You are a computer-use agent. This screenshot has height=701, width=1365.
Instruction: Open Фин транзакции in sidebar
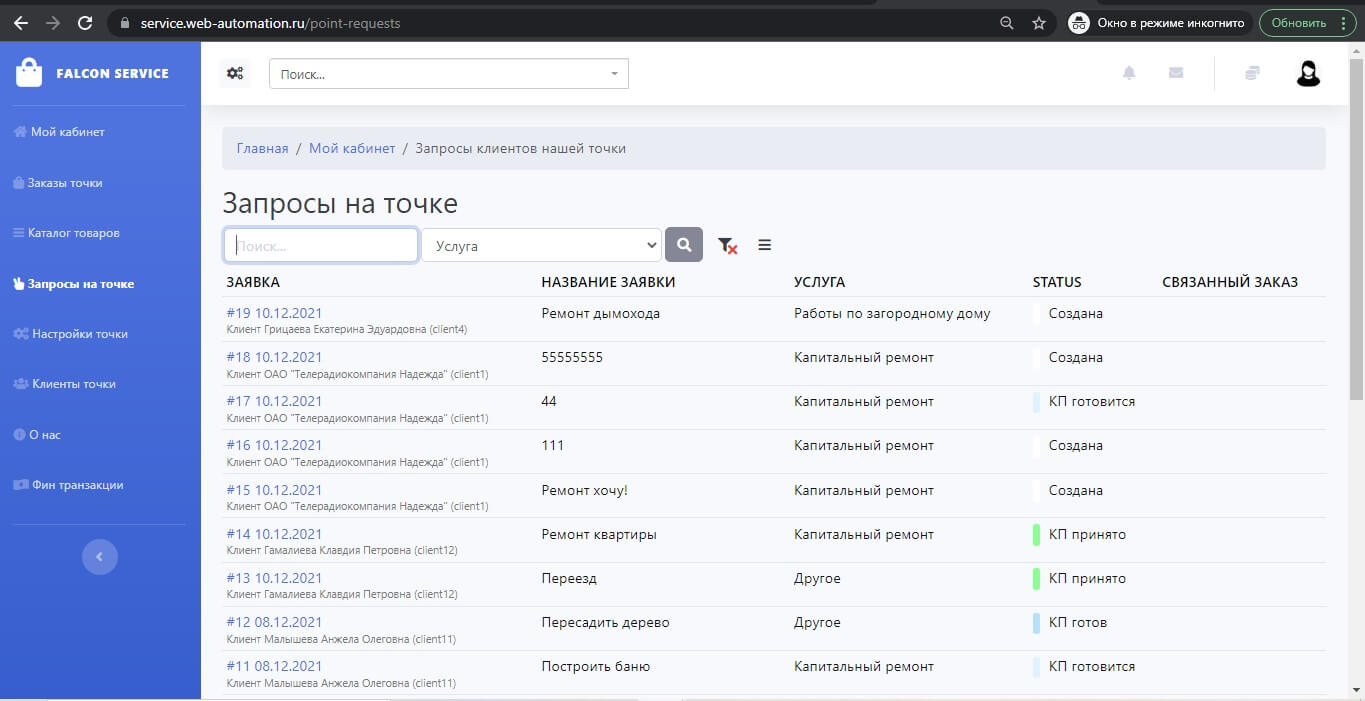(x=69, y=485)
